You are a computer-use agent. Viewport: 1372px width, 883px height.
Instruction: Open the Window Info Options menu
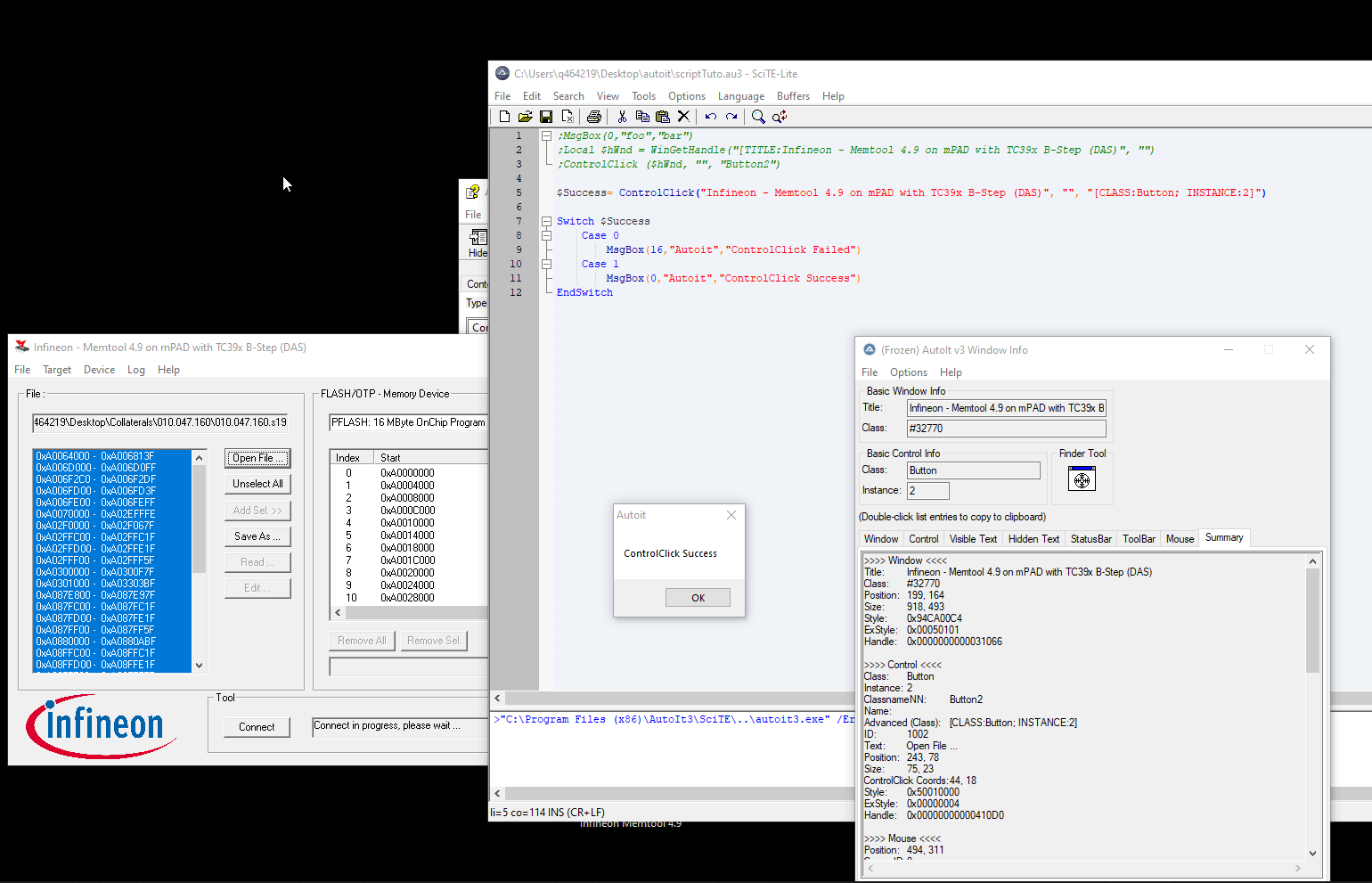coord(908,372)
